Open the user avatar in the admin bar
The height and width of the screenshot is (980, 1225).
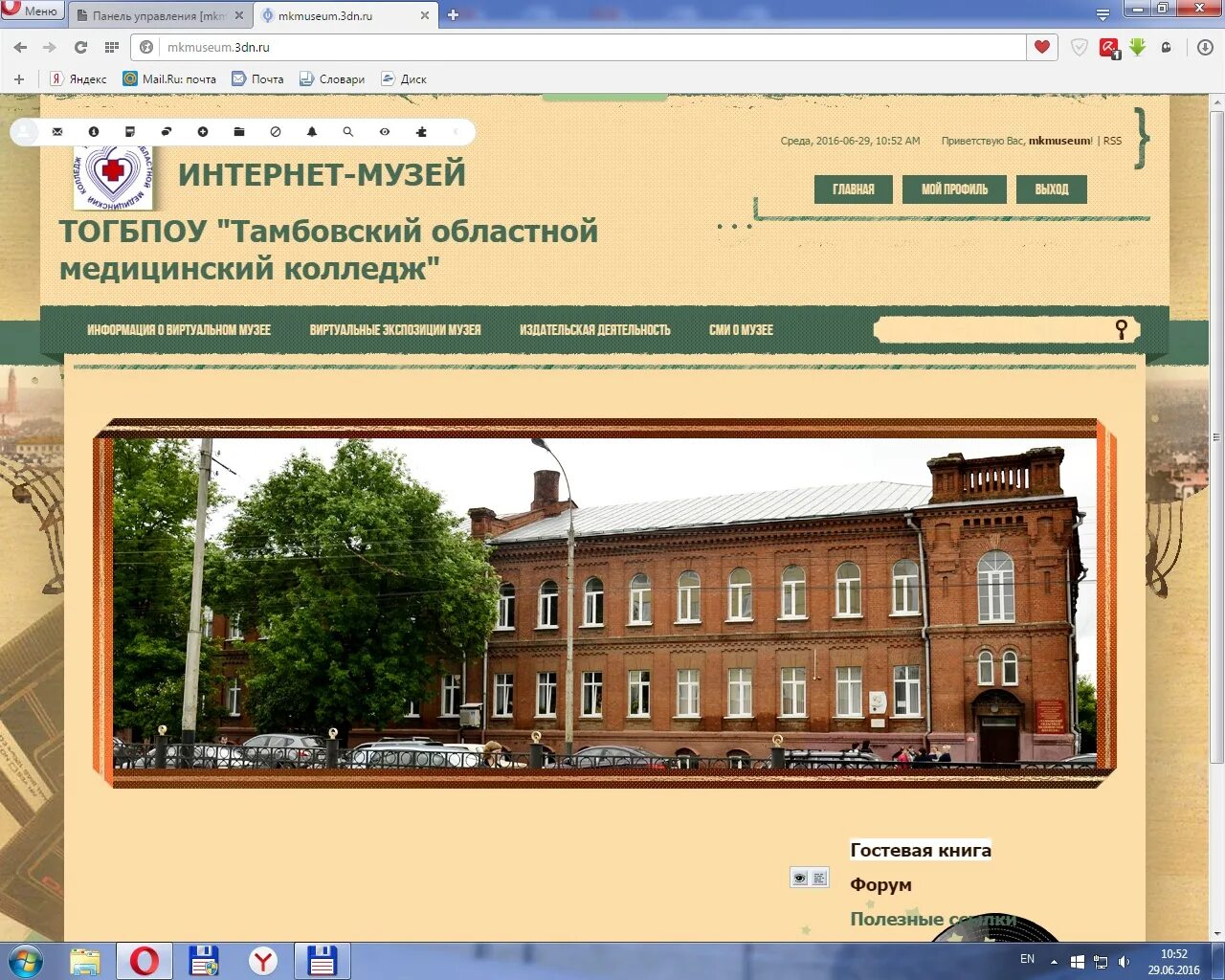tap(25, 132)
